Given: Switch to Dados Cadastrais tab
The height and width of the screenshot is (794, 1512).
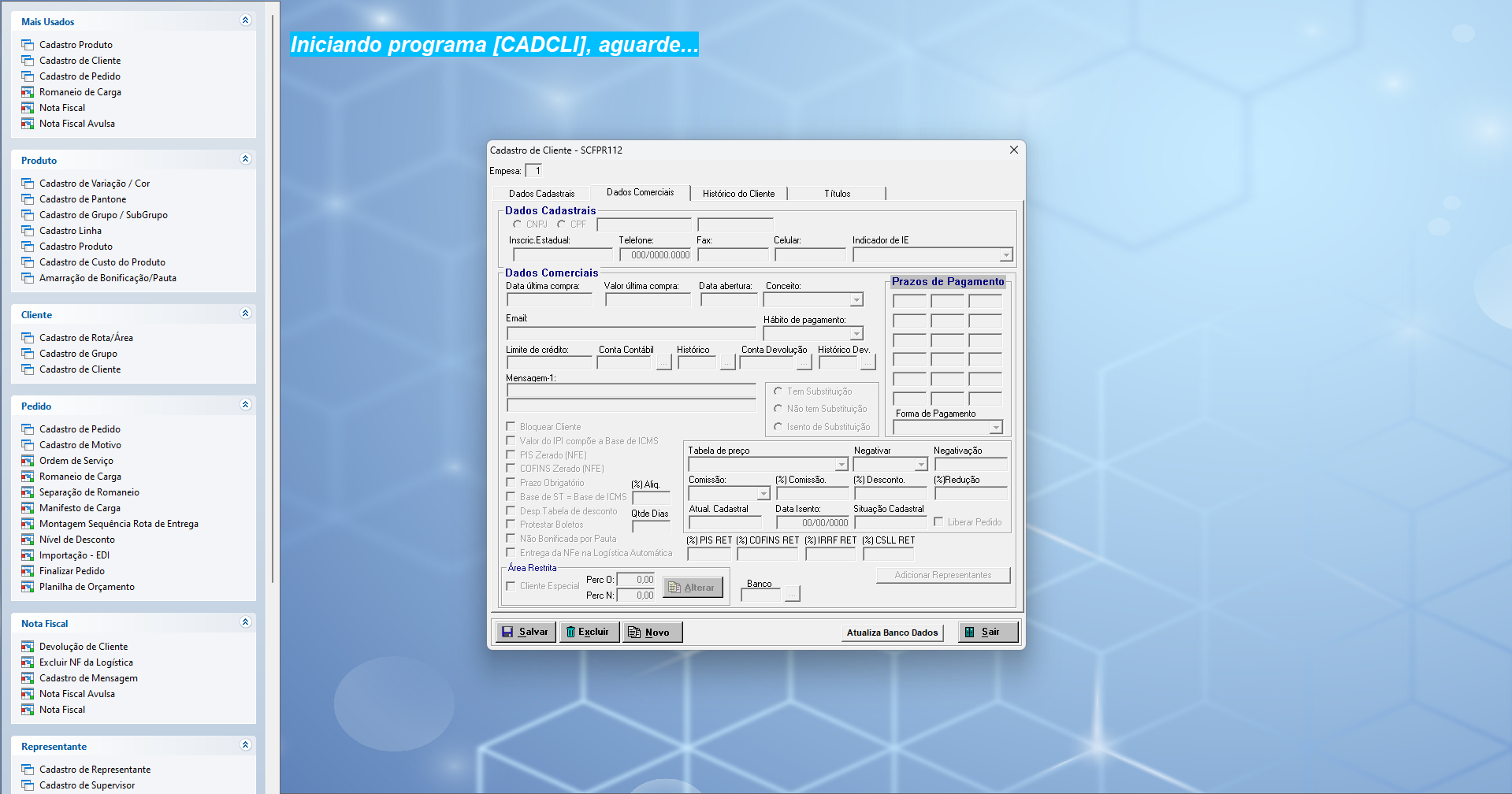Looking at the screenshot, I should point(541,194).
